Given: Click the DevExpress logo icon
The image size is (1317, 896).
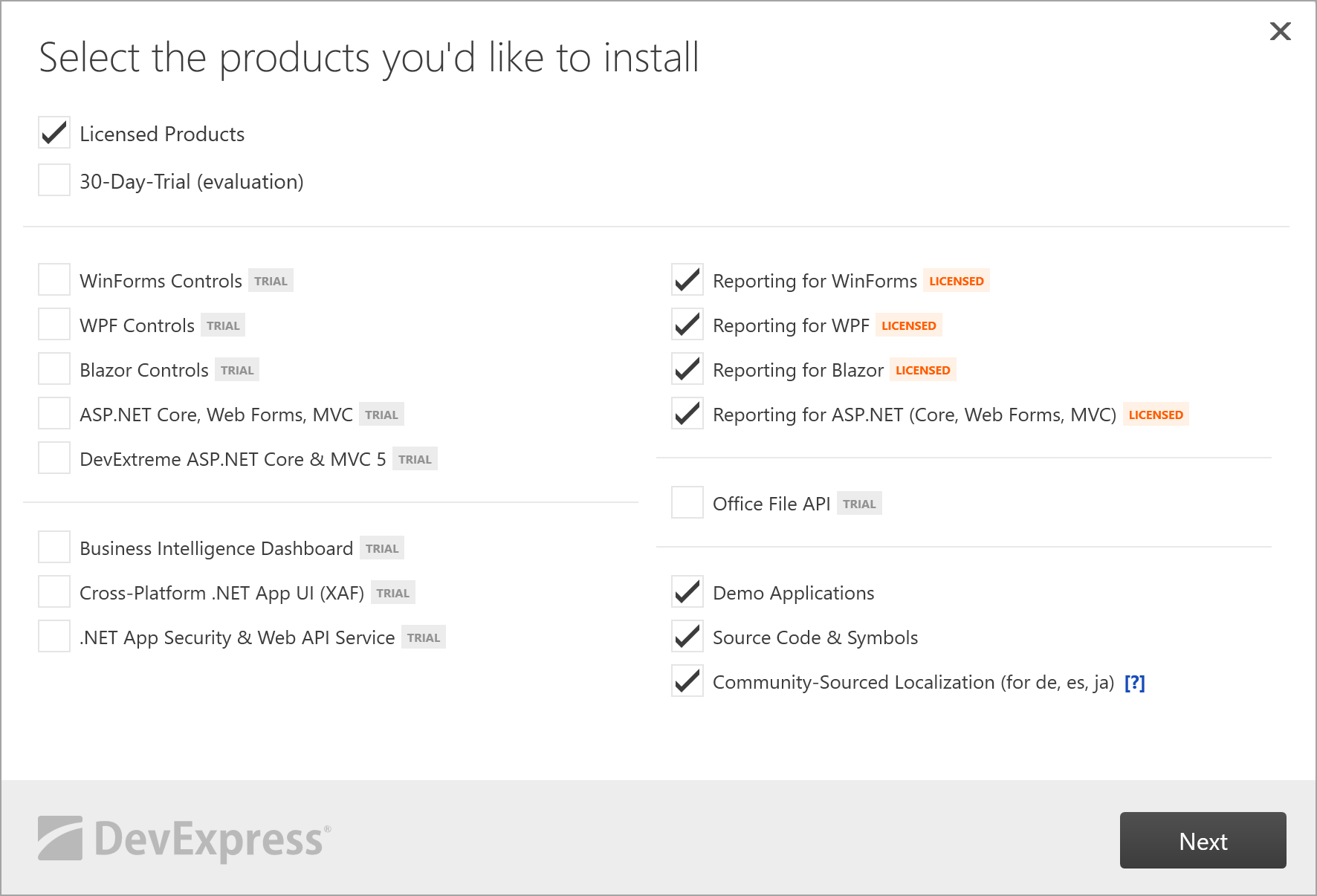Looking at the screenshot, I should point(60,838).
